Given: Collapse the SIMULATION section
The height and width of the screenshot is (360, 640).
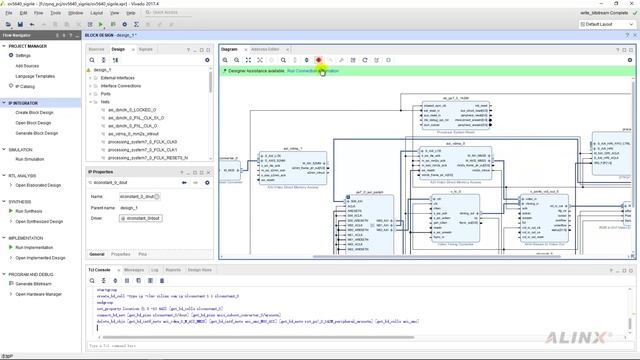Looking at the screenshot, I should (x=4, y=149).
